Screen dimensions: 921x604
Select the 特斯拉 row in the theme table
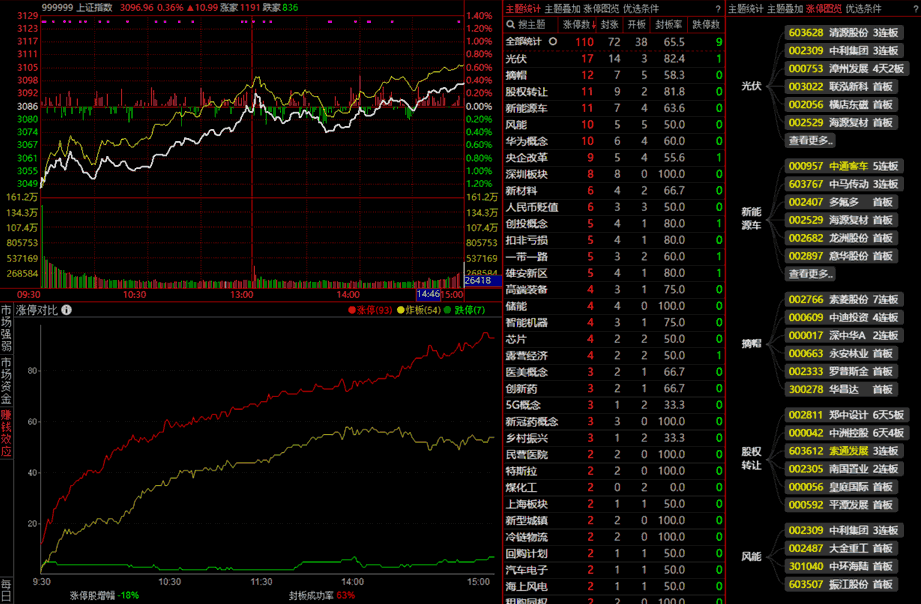pyautogui.click(x=614, y=471)
